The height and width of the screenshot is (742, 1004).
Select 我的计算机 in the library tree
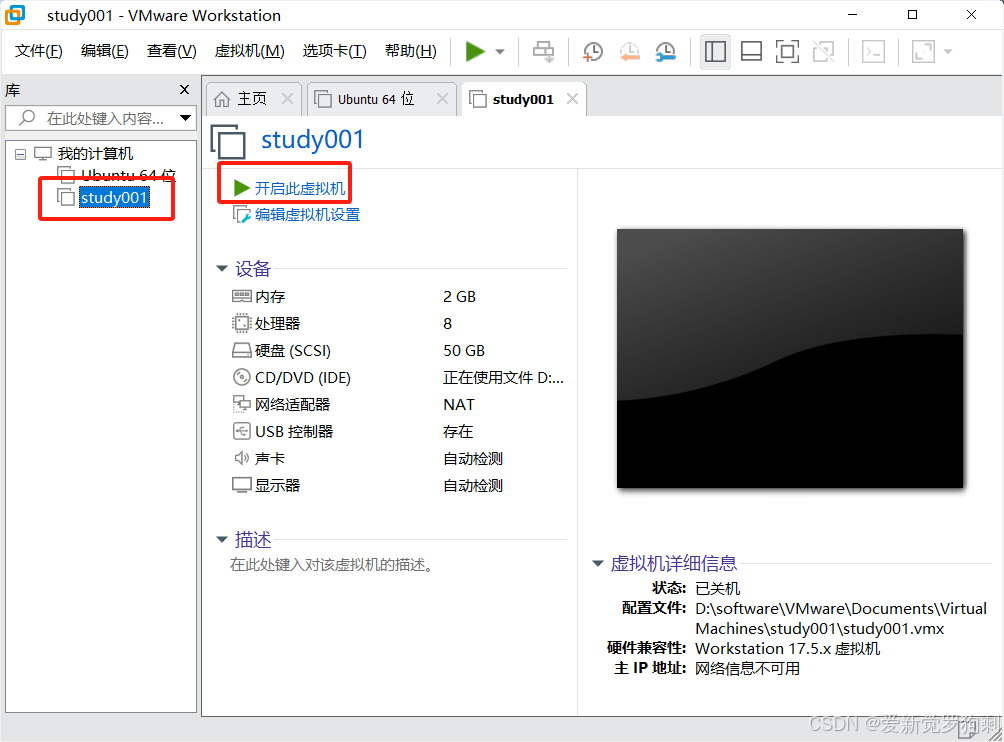(95, 154)
